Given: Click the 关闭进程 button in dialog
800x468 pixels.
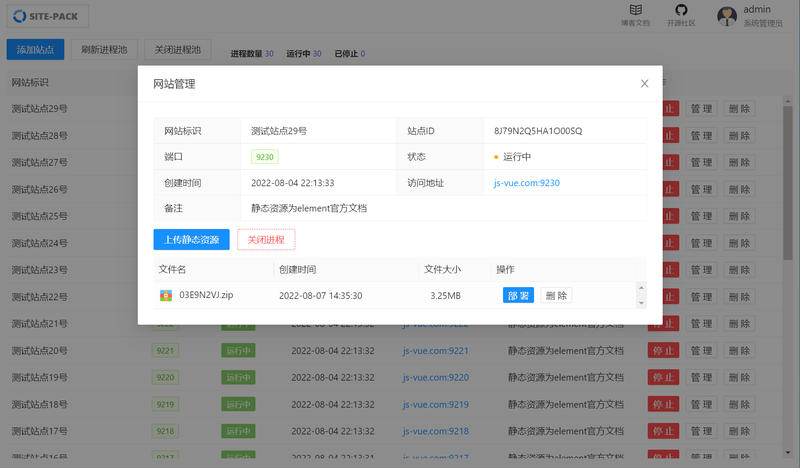Looking at the screenshot, I should [x=266, y=239].
